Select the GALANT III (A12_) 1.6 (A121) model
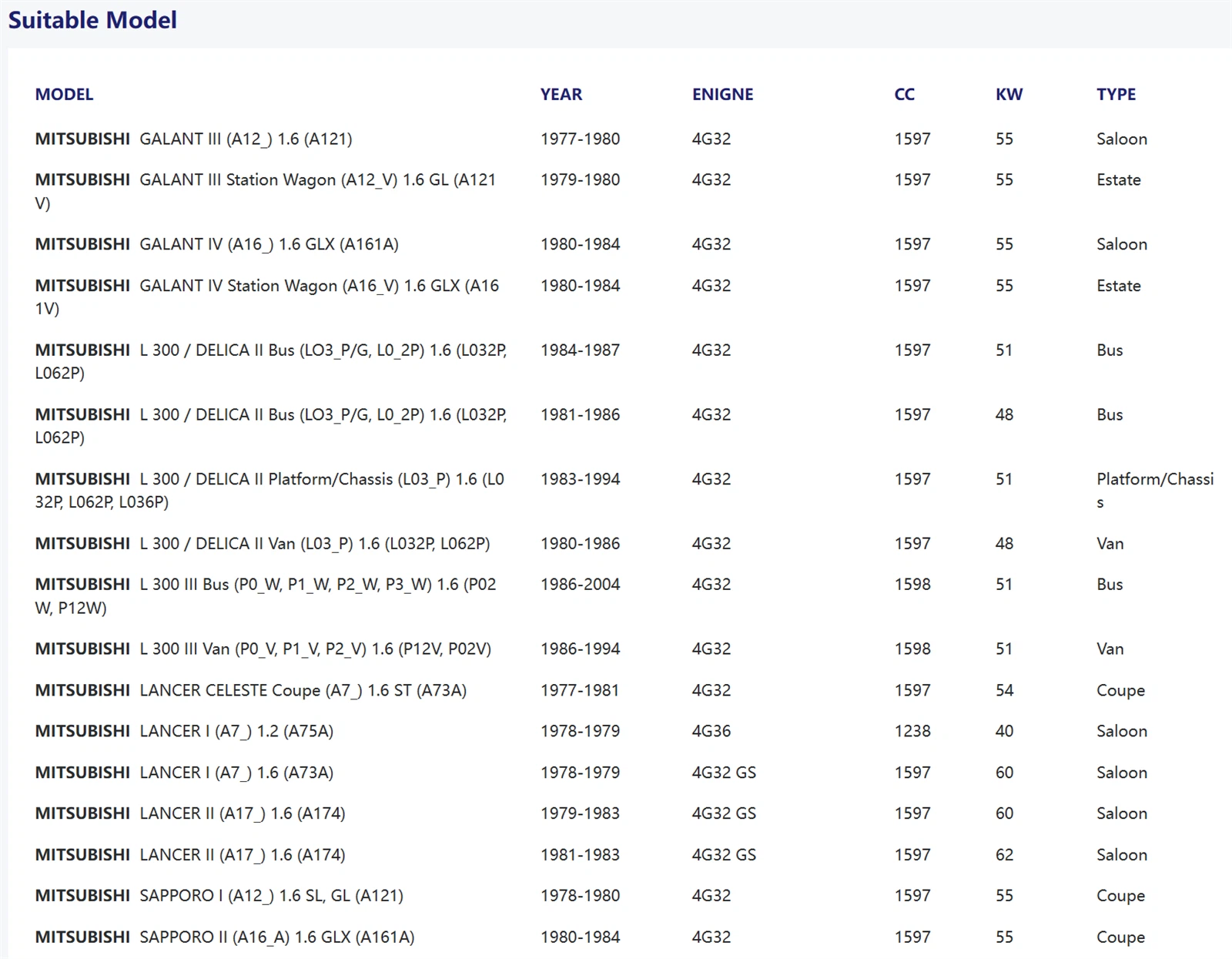 (x=193, y=139)
